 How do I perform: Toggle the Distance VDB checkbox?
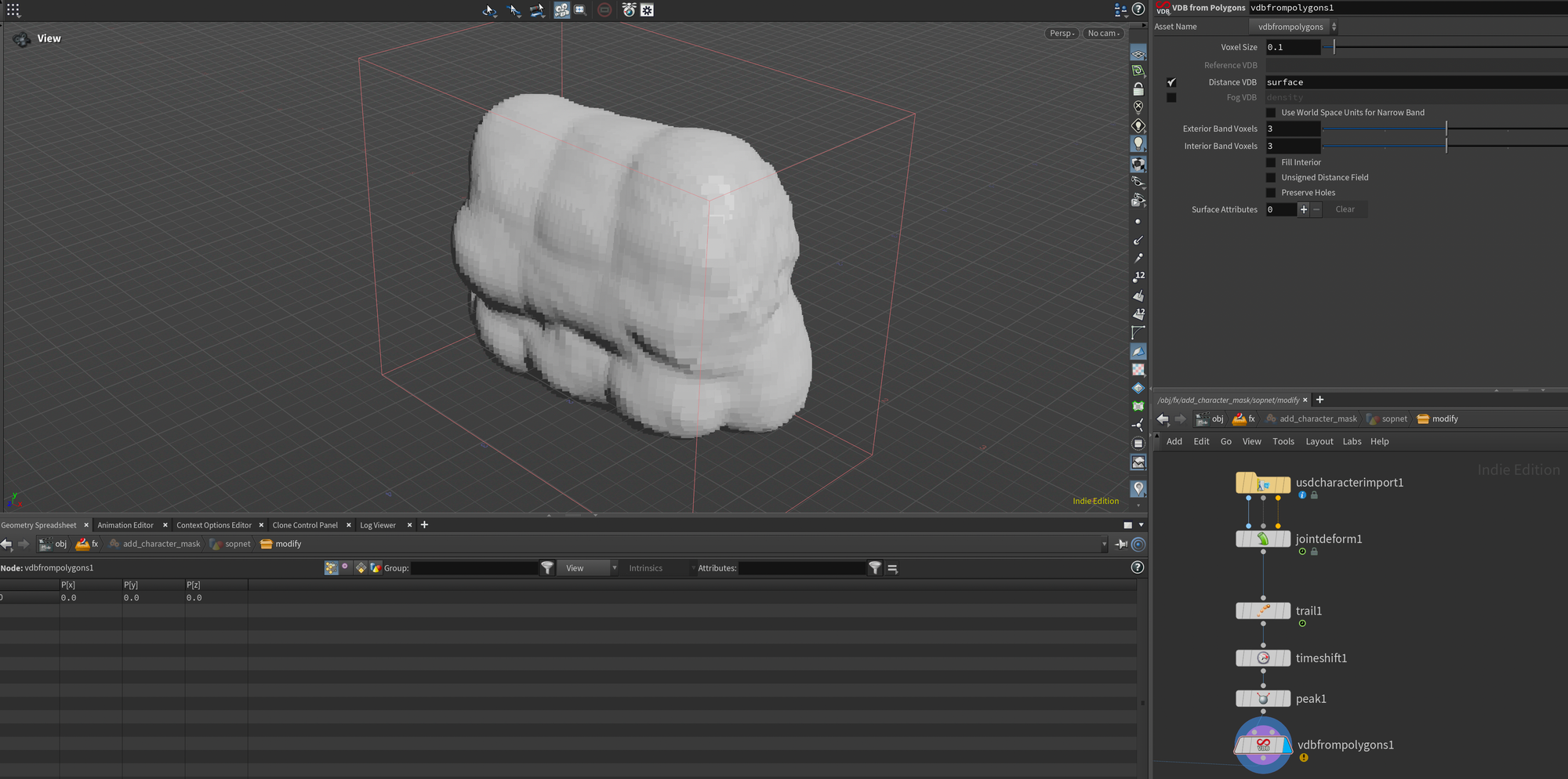coord(1171,82)
